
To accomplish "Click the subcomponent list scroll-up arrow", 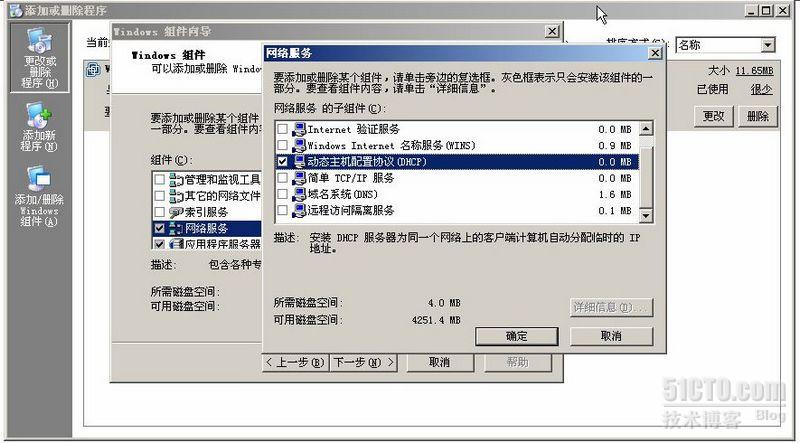I will click(x=646, y=129).
